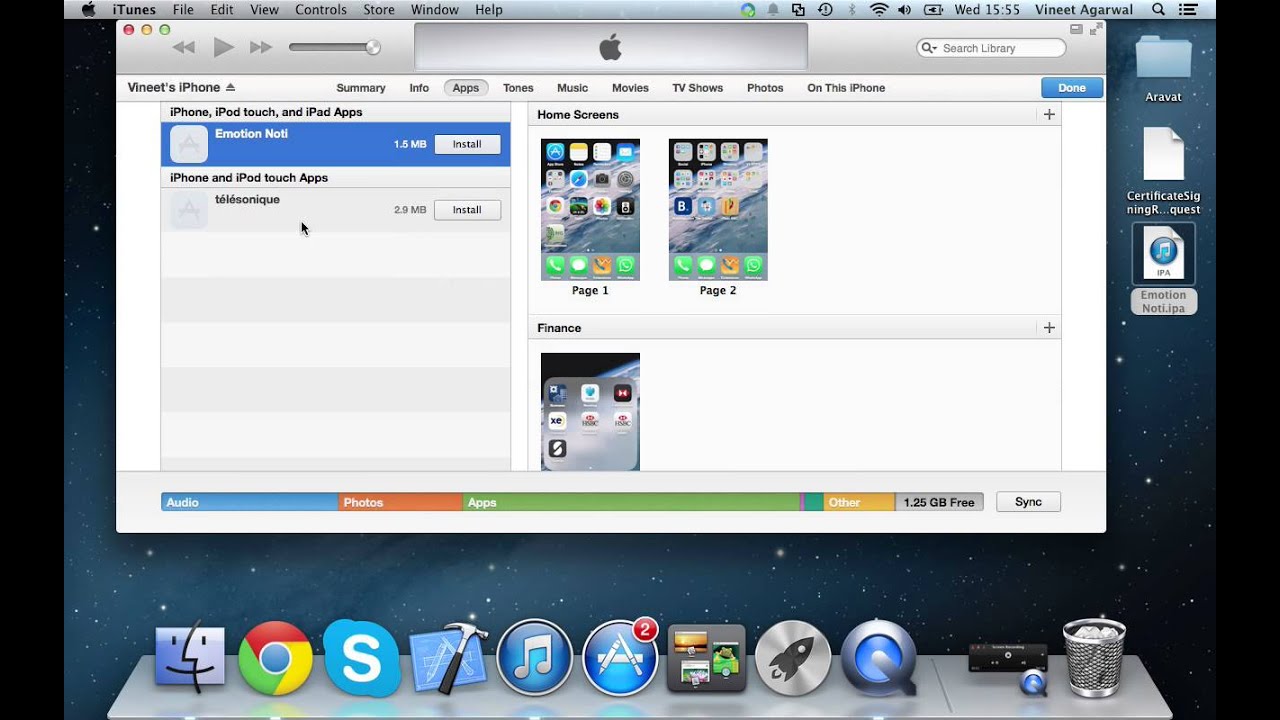
Task: Open the Apple menu
Action: click(88, 9)
